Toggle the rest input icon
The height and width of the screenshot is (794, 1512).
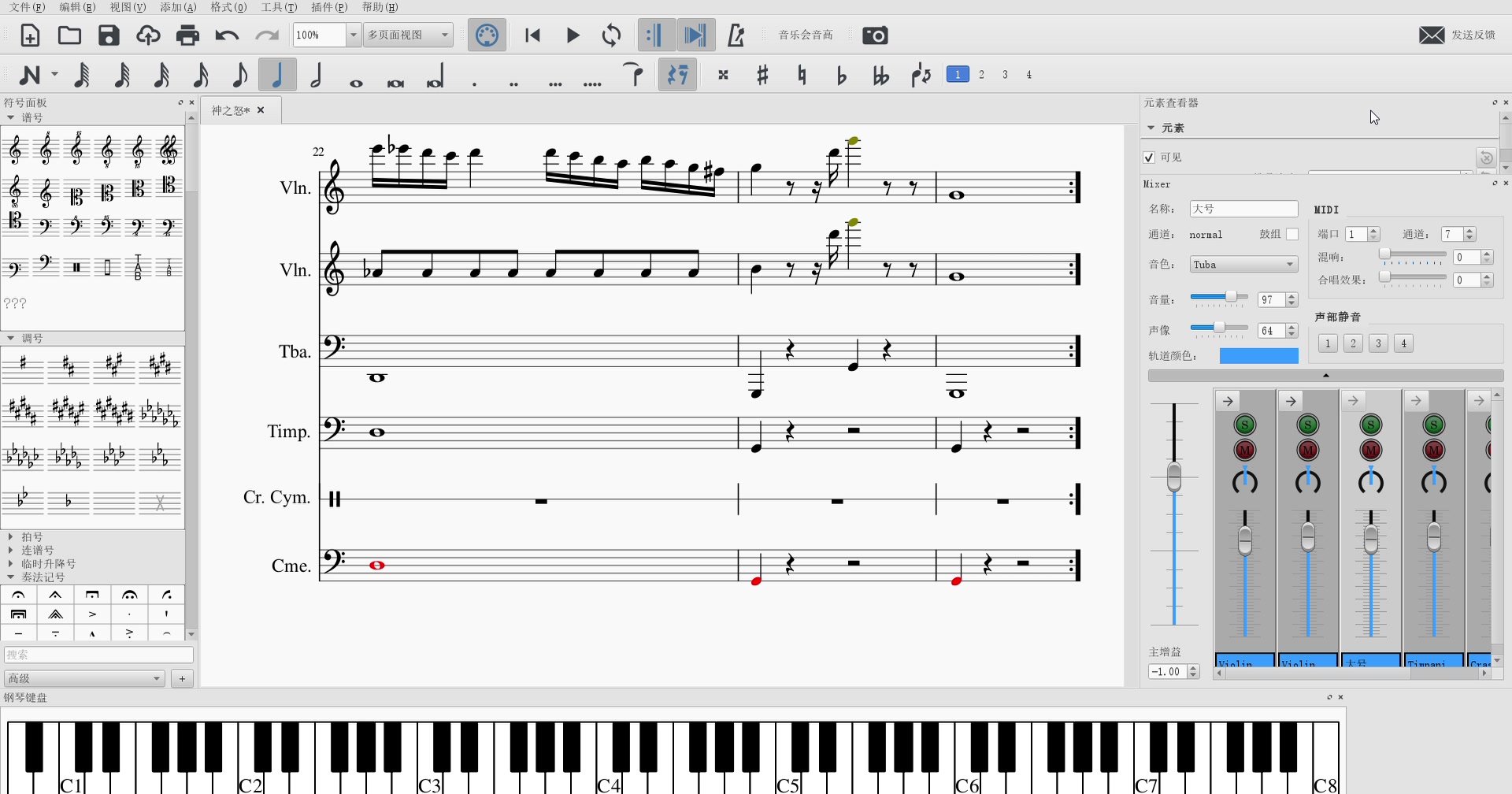click(x=677, y=75)
